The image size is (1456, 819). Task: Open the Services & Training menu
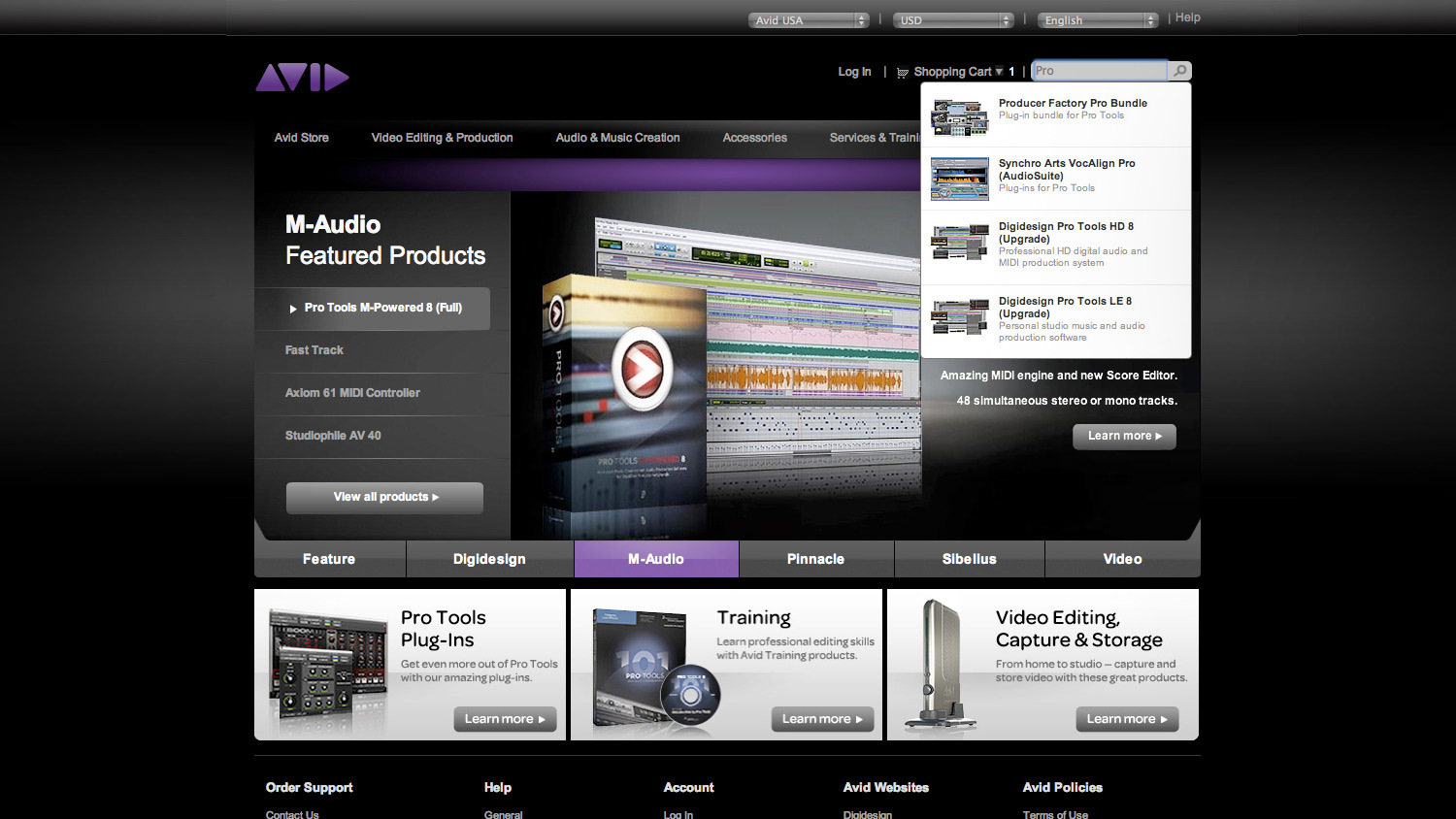pyautogui.click(x=875, y=138)
